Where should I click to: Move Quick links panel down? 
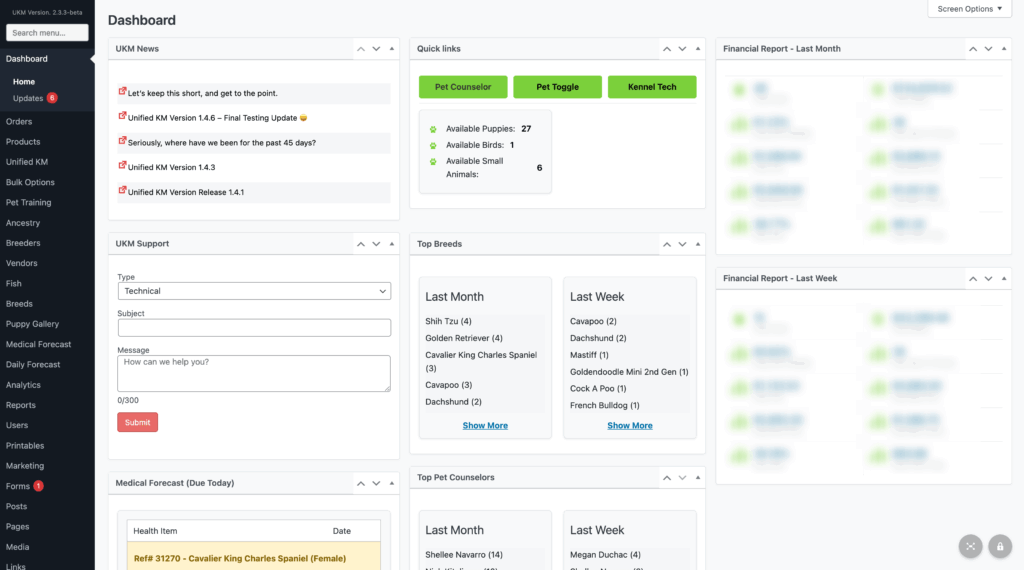click(682, 49)
